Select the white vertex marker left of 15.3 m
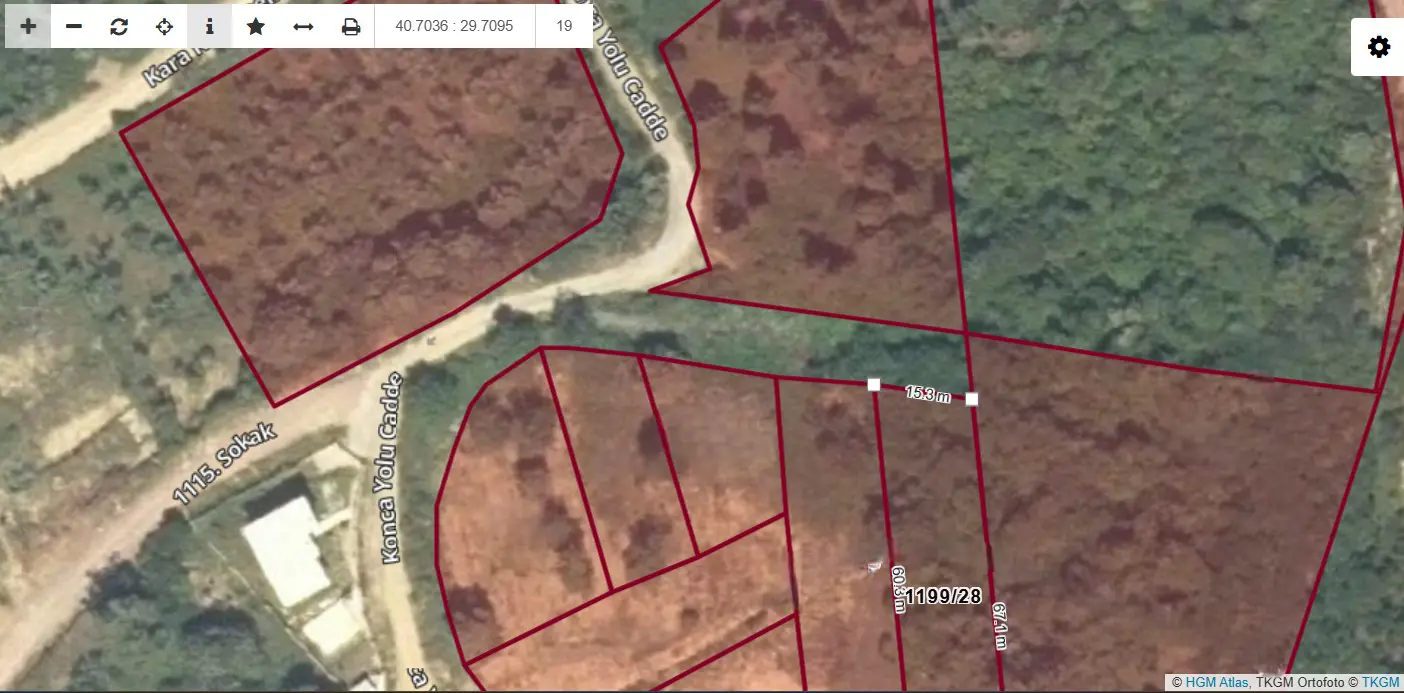This screenshot has width=1404, height=693. pyautogui.click(x=873, y=384)
